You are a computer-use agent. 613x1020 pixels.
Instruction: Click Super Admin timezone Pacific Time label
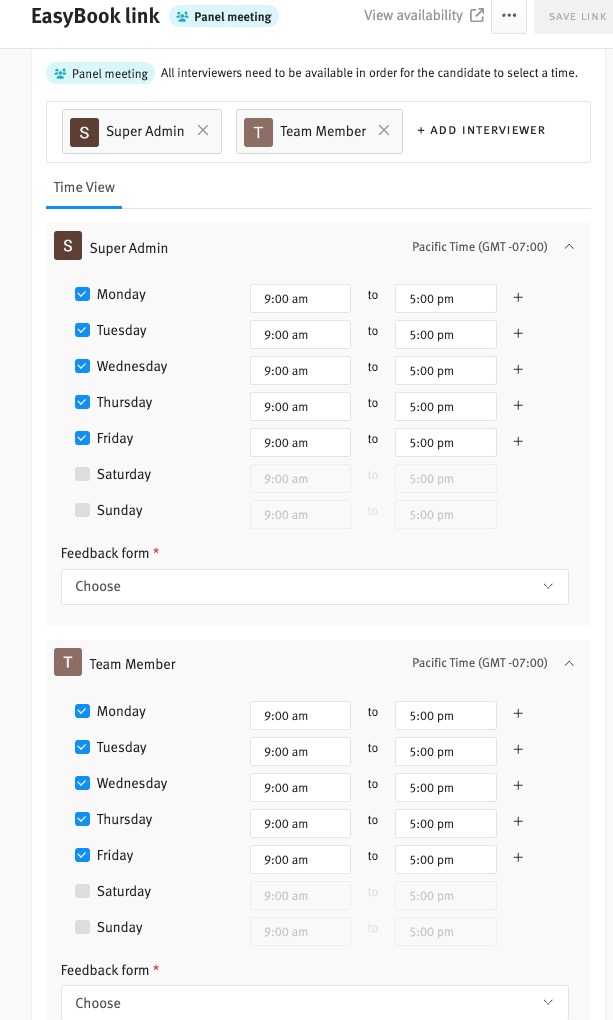point(480,247)
